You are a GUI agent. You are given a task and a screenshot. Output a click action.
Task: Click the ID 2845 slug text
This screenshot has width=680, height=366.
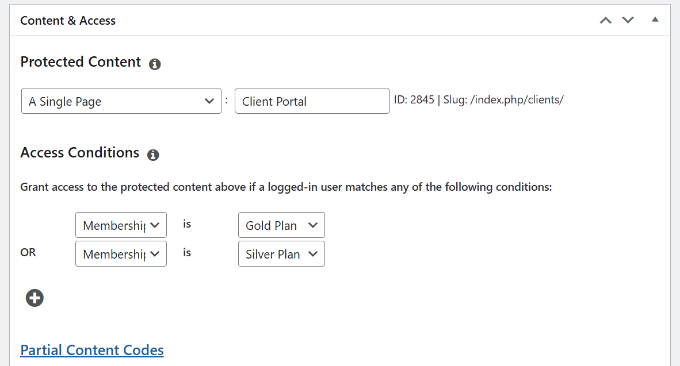click(x=479, y=100)
